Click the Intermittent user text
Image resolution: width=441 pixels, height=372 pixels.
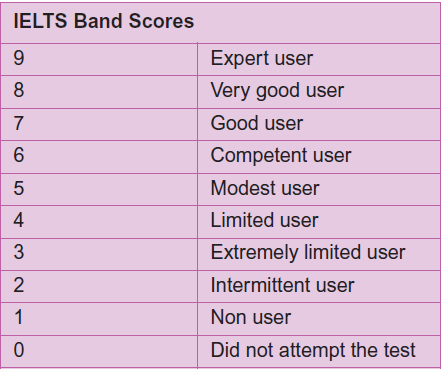pos(282,285)
